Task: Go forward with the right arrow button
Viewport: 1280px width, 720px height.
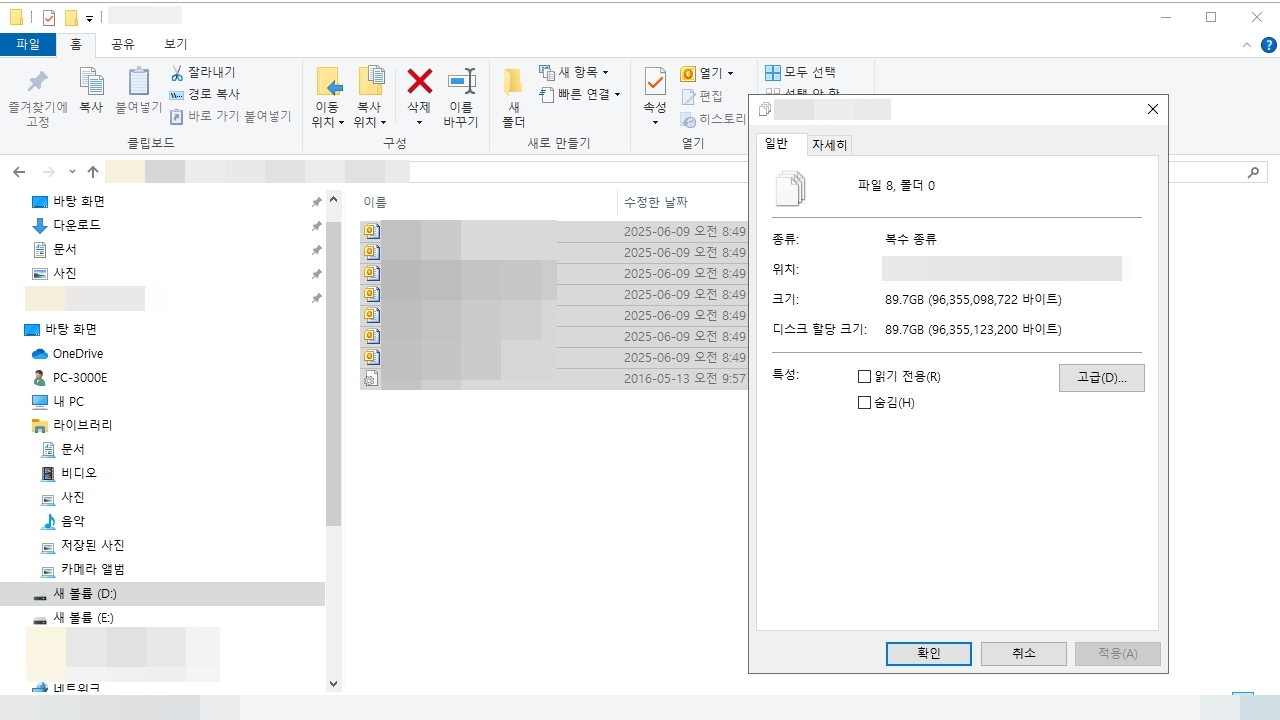Action: click(x=48, y=172)
